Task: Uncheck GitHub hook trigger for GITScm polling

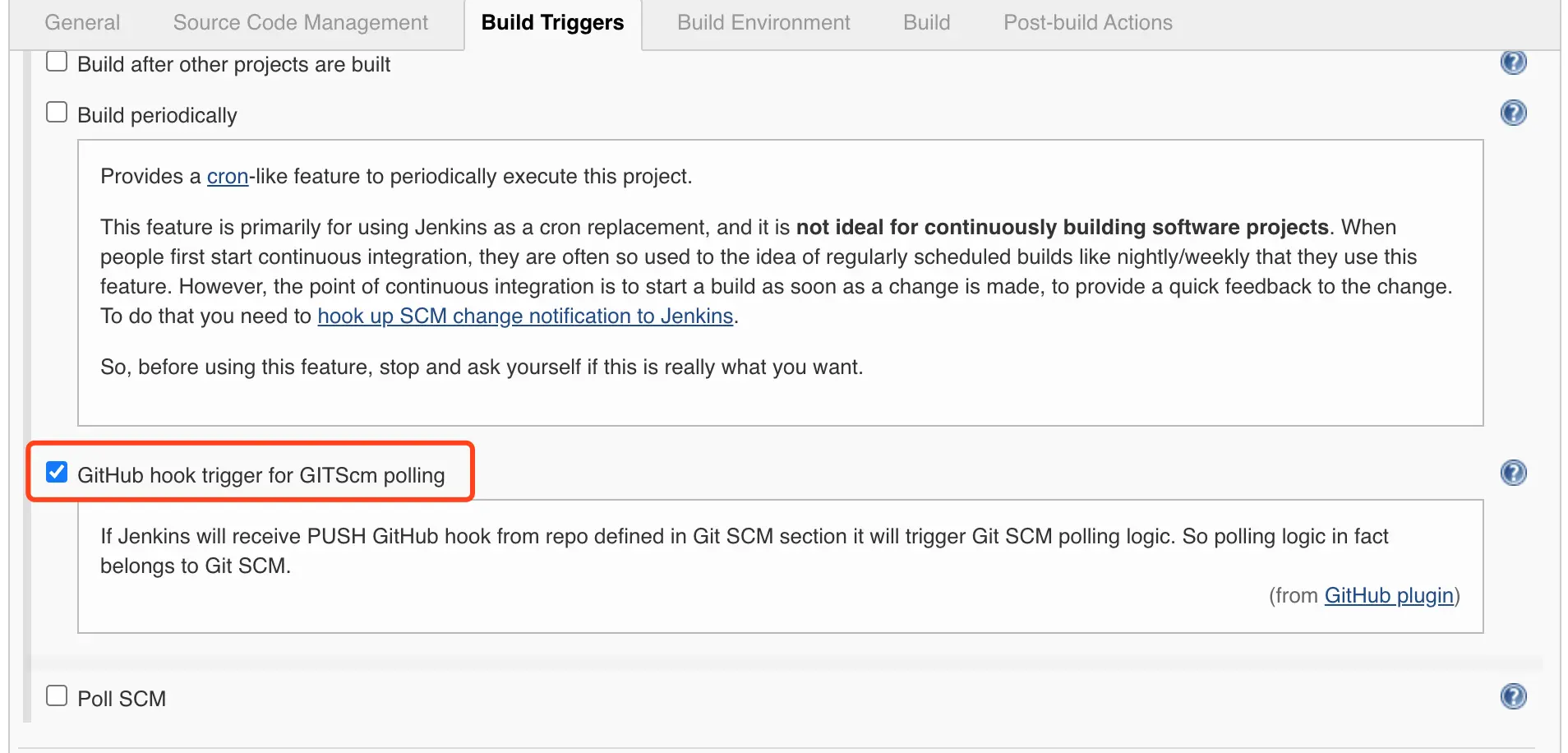Action: click(x=57, y=473)
